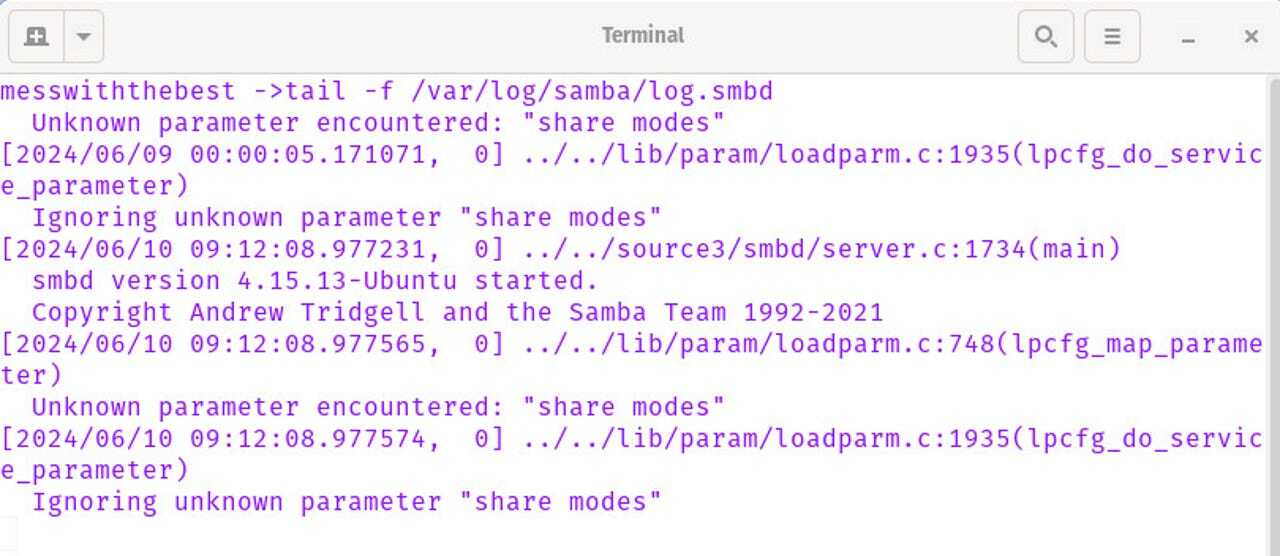Open the hamburger menu
Image resolution: width=1280 pixels, height=556 pixels.
click(1112, 37)
